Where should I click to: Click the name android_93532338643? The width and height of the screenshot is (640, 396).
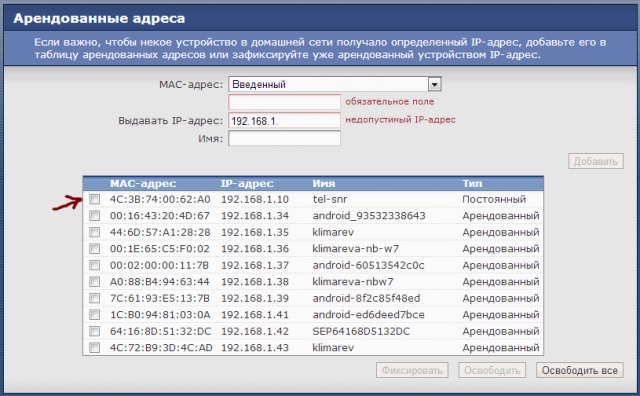pyautogui.click(x=369, y=216)
